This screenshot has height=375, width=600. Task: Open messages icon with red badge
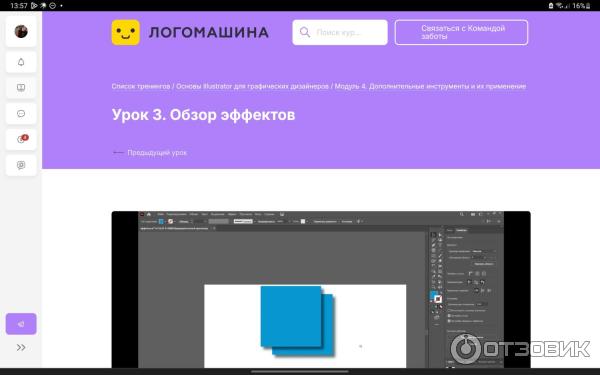pyautogui.click(x=21, y=139)
